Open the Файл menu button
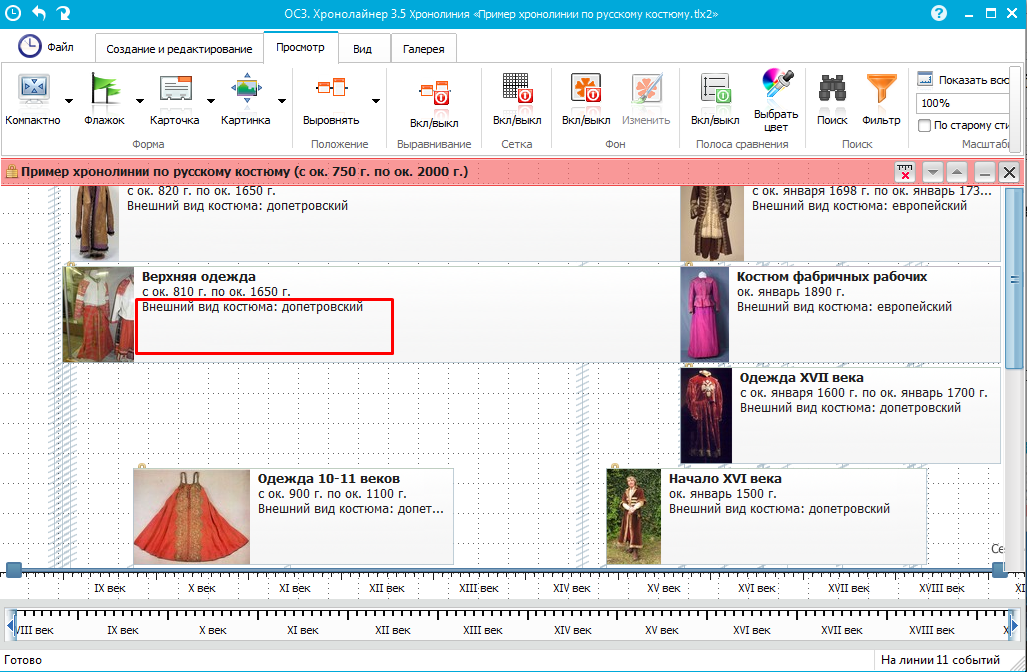This screenshot has width=1027, height=672. [x=46, y=47]
